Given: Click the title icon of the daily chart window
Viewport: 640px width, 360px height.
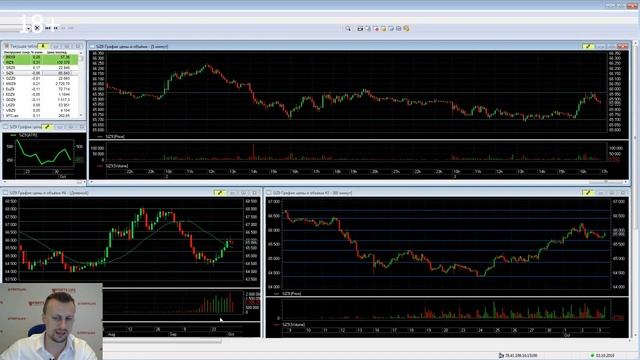Looking at the screenshot, I should [6, 193].
